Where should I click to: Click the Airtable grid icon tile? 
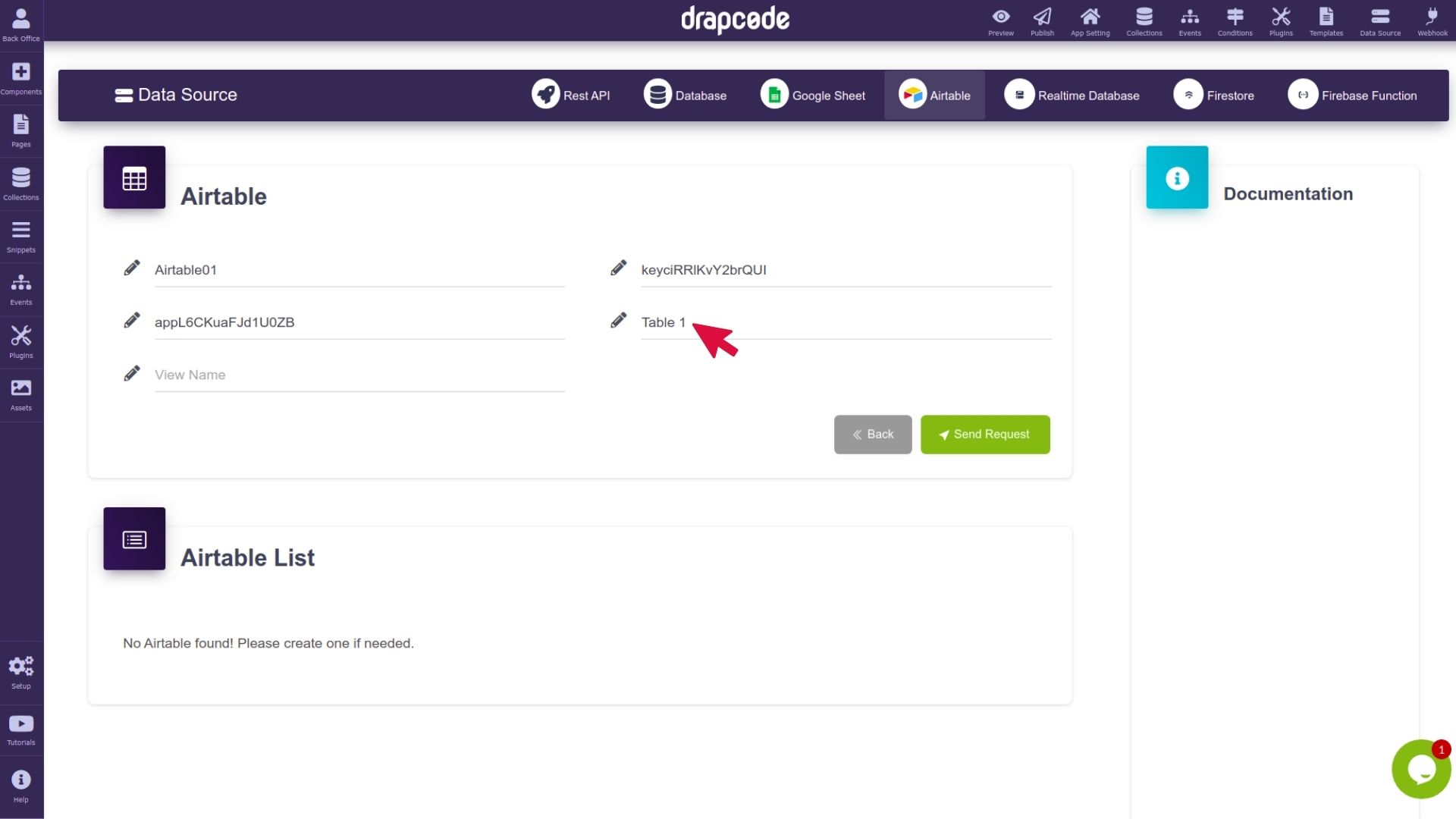tap(134, 177)
